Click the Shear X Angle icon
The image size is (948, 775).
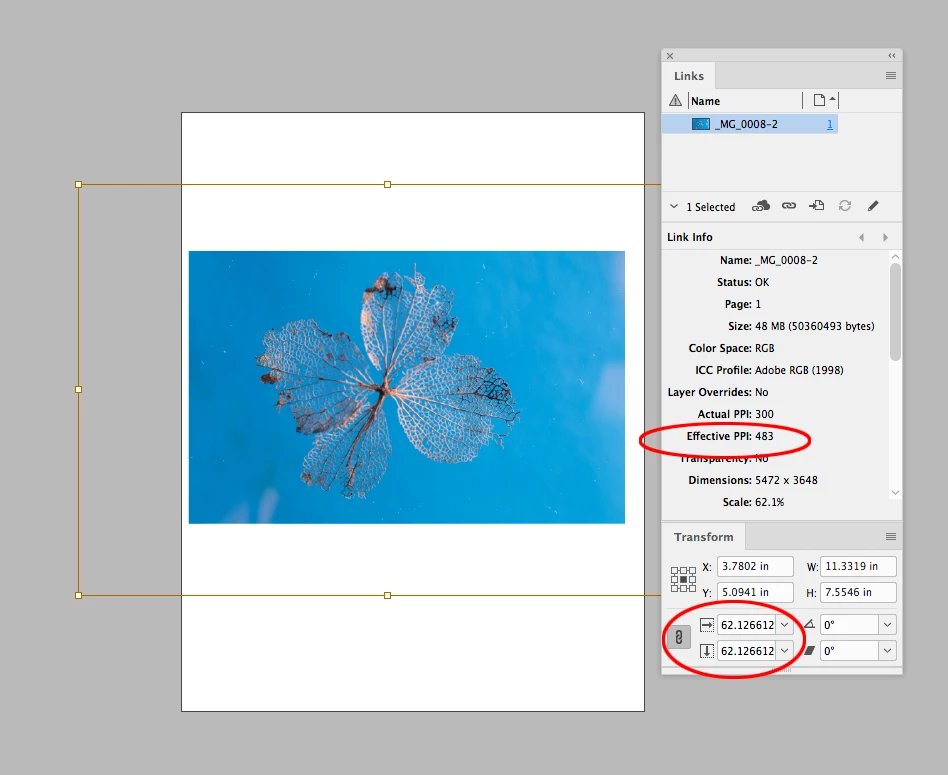(x=810, y=650)
